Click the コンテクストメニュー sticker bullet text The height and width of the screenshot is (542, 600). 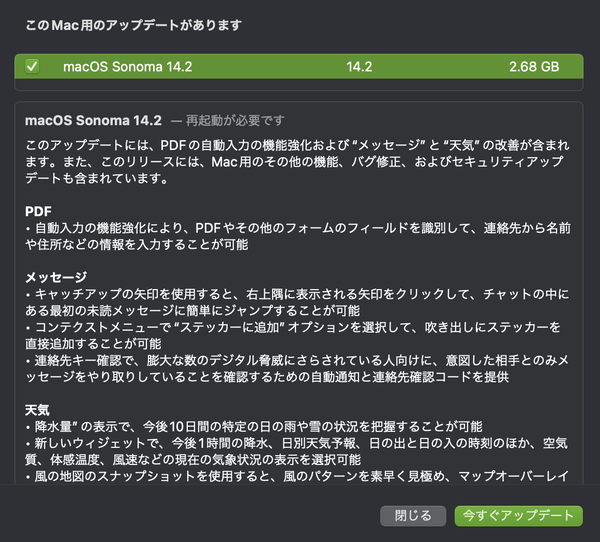tap(293, 335)
